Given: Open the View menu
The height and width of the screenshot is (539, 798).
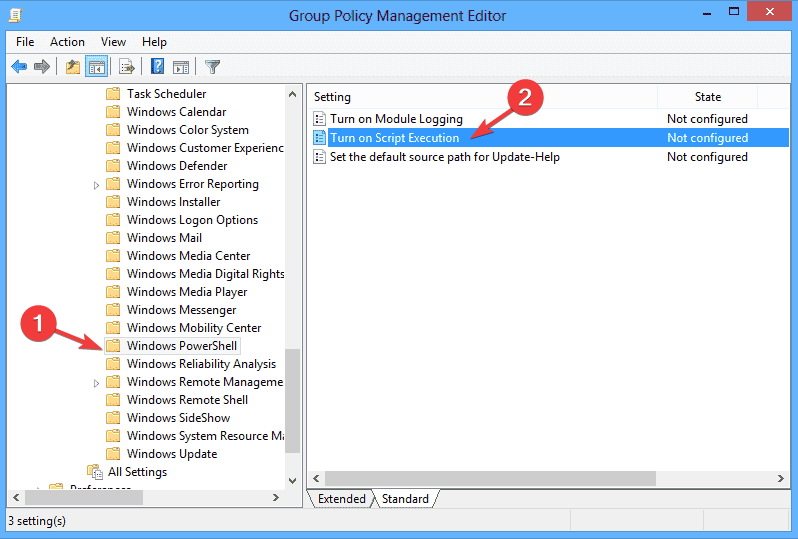Looking at the screenshot, I should click(113, 42).
